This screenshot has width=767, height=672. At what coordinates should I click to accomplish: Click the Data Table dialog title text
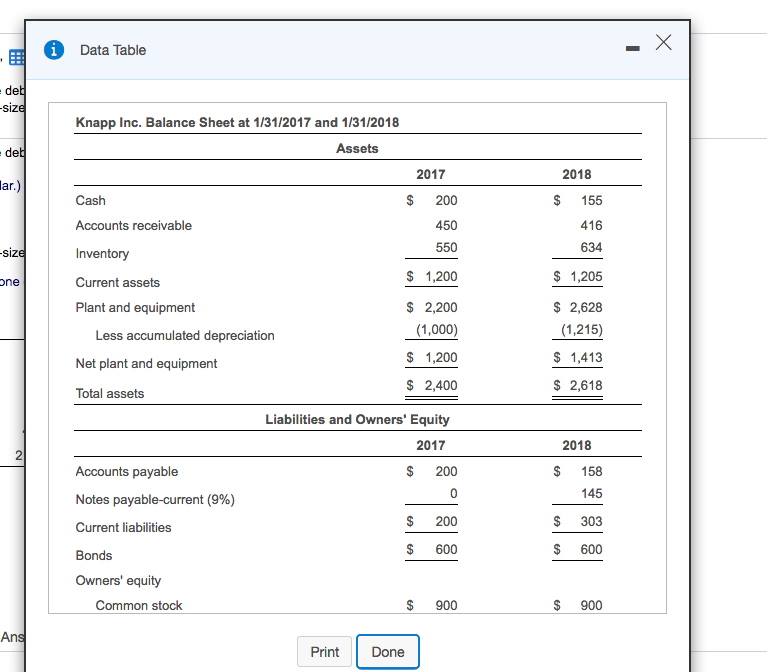pyautogui.click(x=113, y=50)
